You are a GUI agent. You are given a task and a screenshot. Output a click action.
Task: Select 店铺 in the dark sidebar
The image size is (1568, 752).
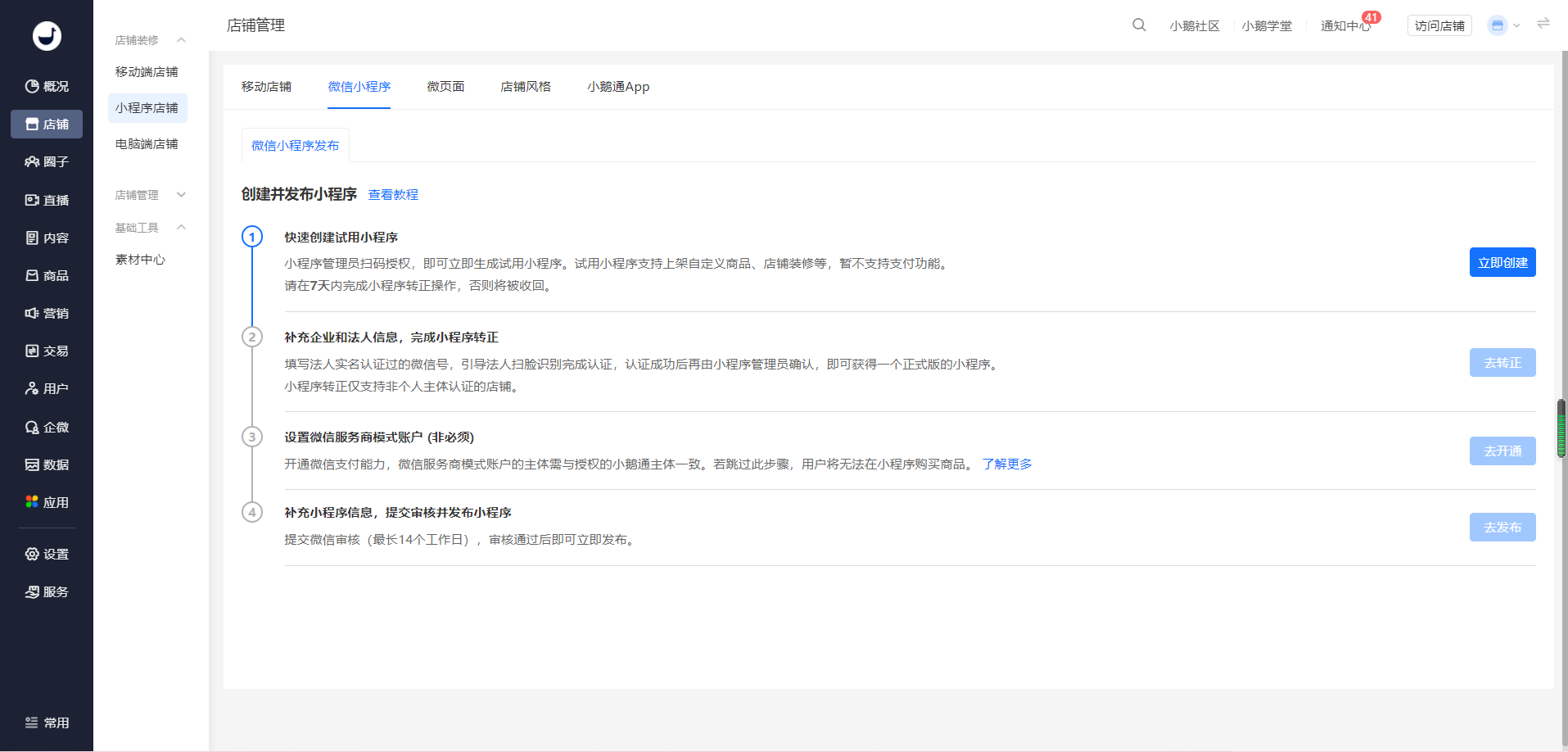(47, 124)
